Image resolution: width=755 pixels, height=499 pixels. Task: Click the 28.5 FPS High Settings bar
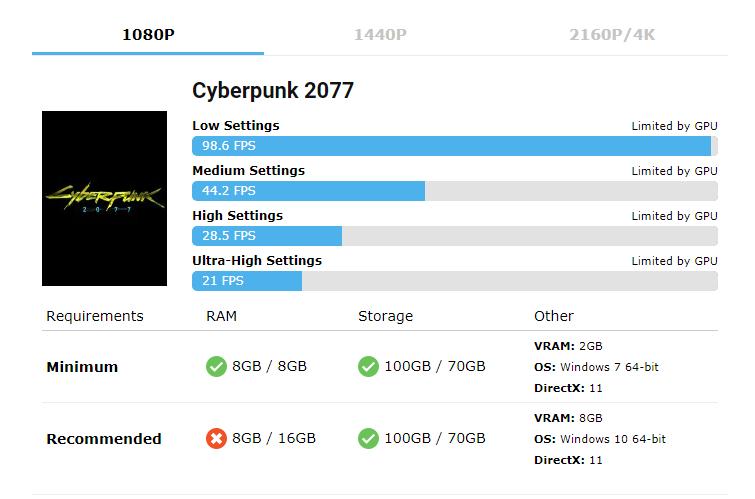455,236
